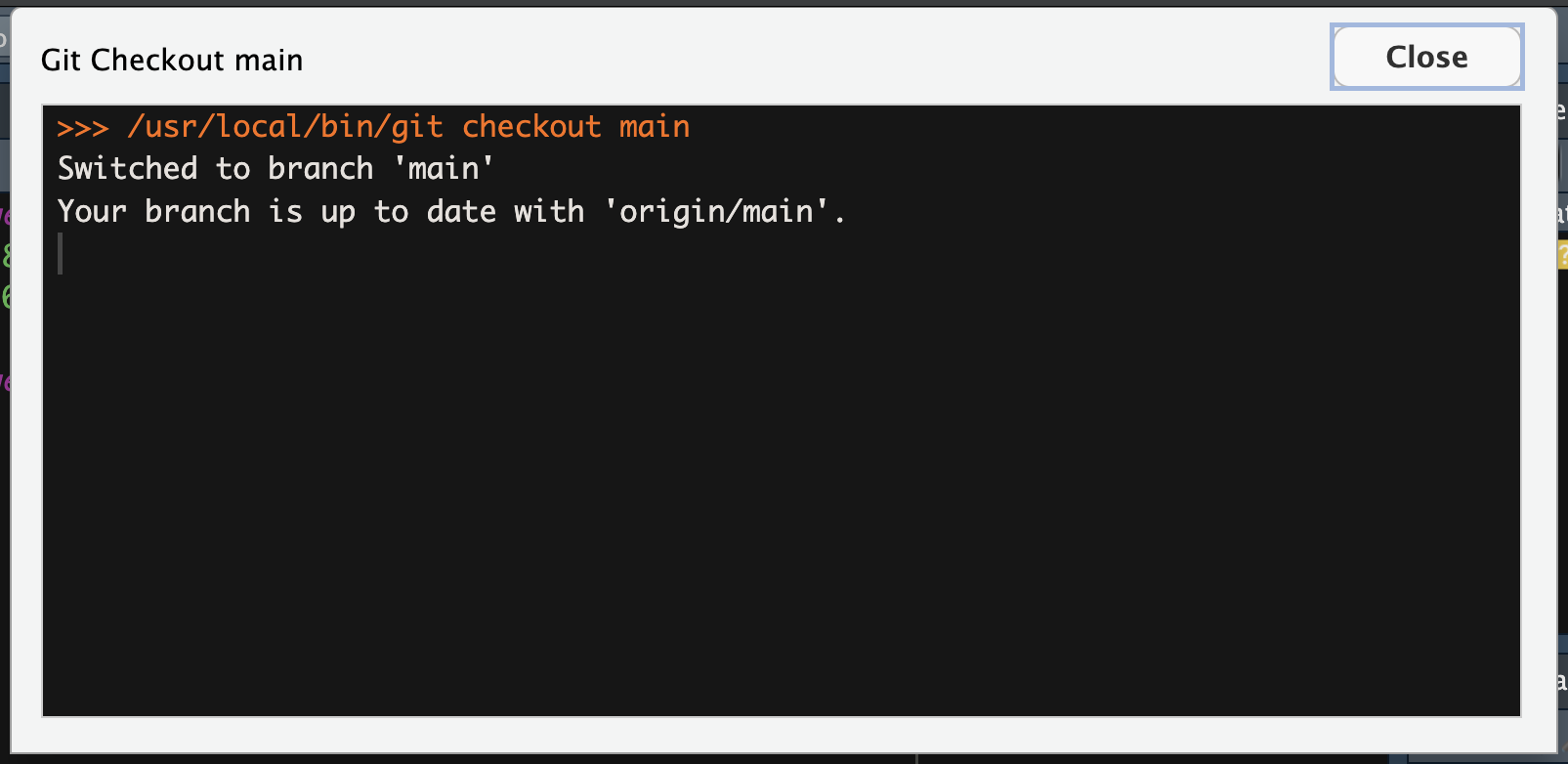Click the Close button
1568x764 pixels.
[1425, 57]
